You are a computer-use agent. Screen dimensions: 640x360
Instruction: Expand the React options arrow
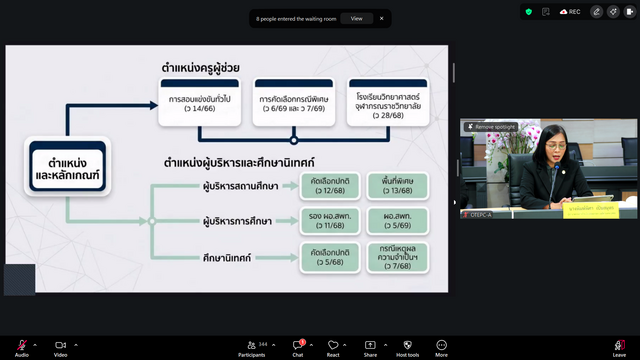[x=345, y=345]
